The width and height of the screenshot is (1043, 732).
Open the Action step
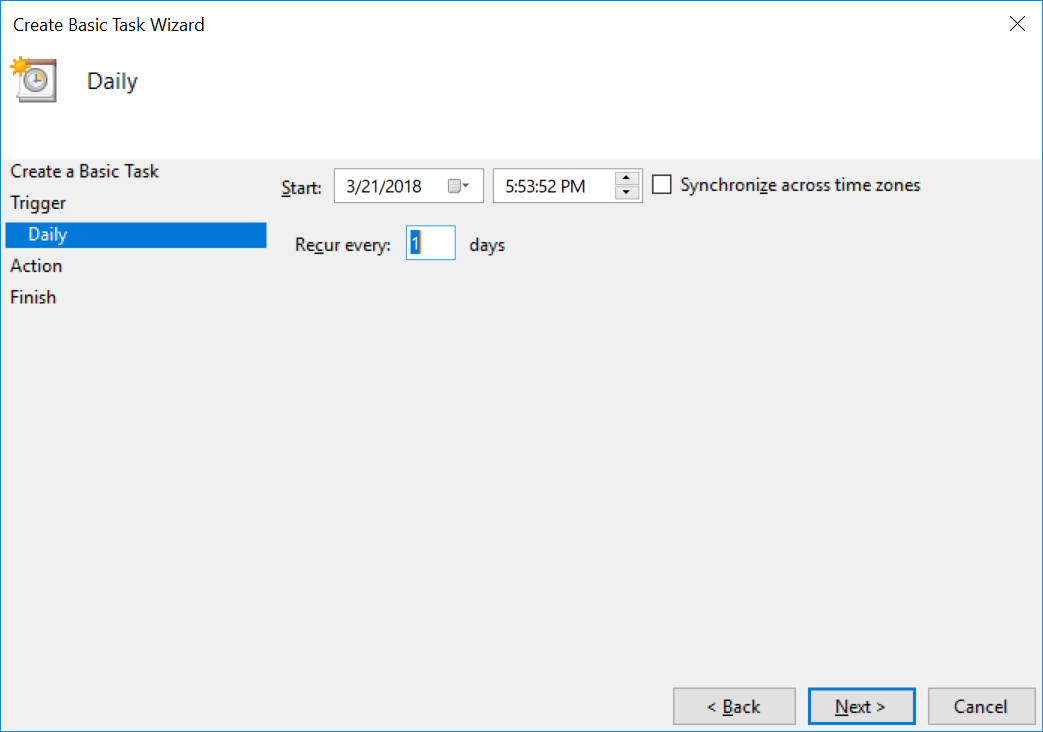pyautogui.click(x=36, y=265)
